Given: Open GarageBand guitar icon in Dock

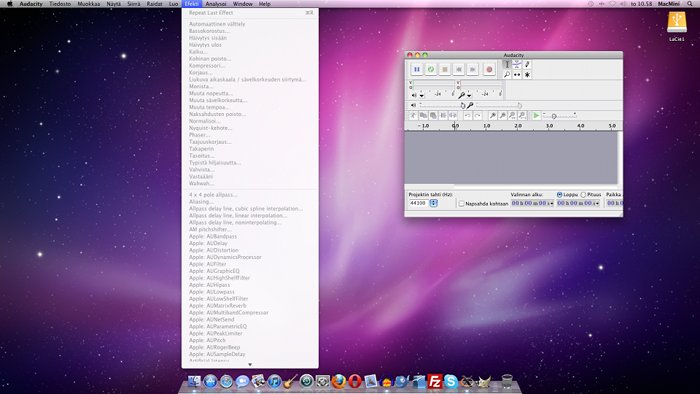Looking at the screenshot, I should [291, 382].
